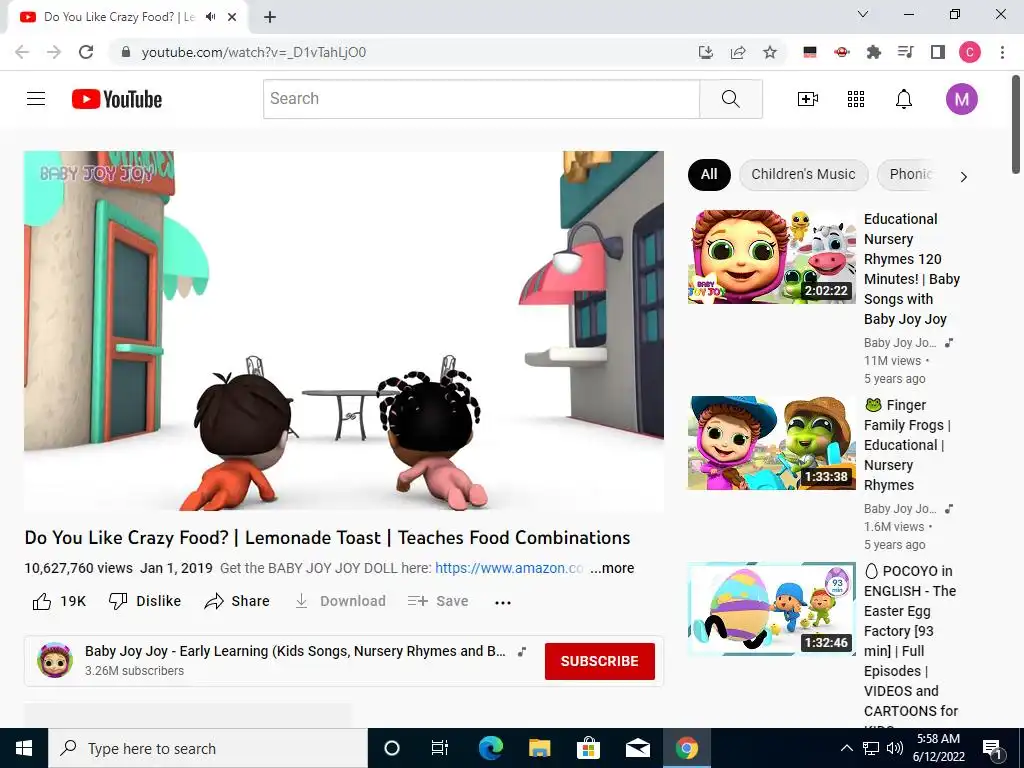Open Microsoft Store from taskbar

588,748
